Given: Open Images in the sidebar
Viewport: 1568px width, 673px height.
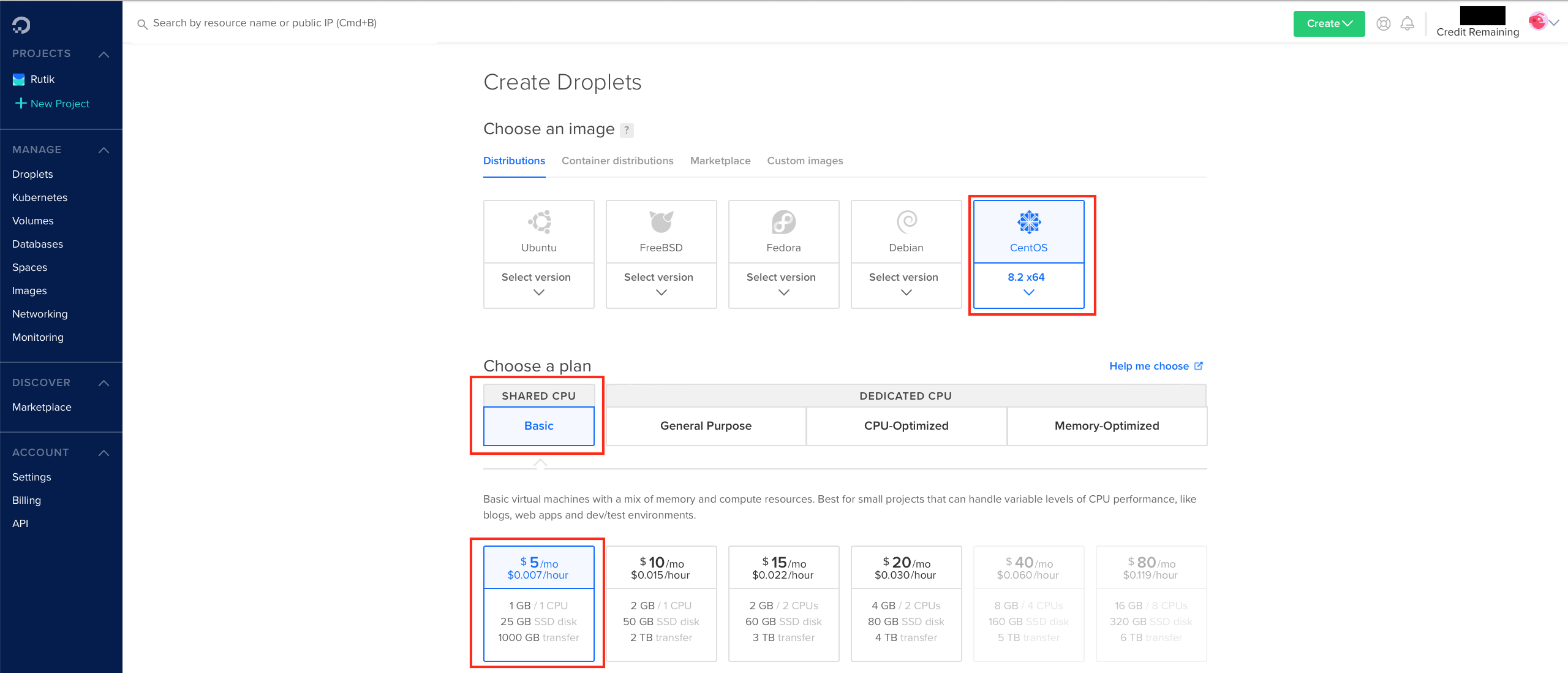Looking at the screenshot, I should click(x=29, y=291).
